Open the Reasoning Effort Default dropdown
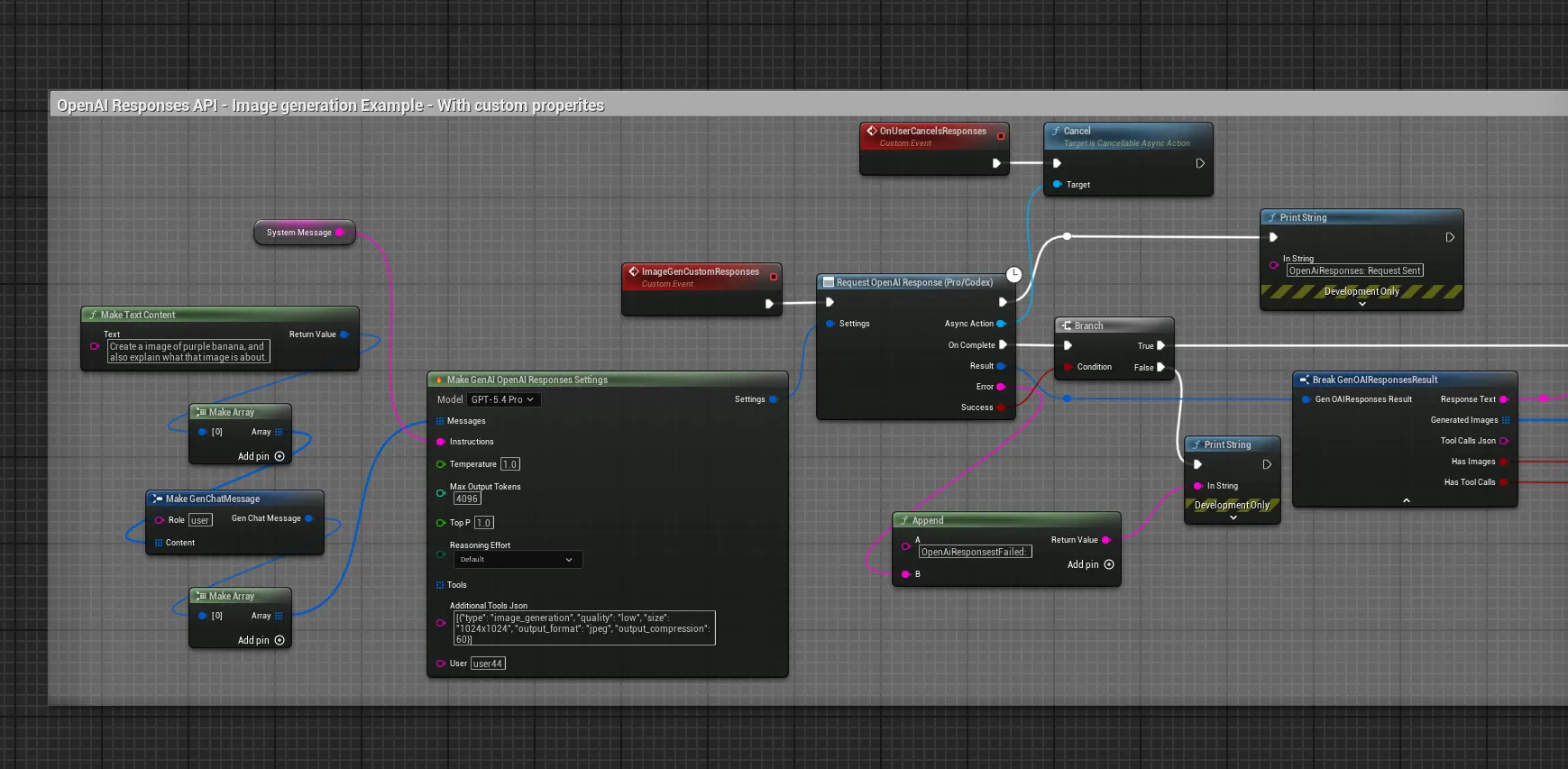1568x769 pixels. 517,560
